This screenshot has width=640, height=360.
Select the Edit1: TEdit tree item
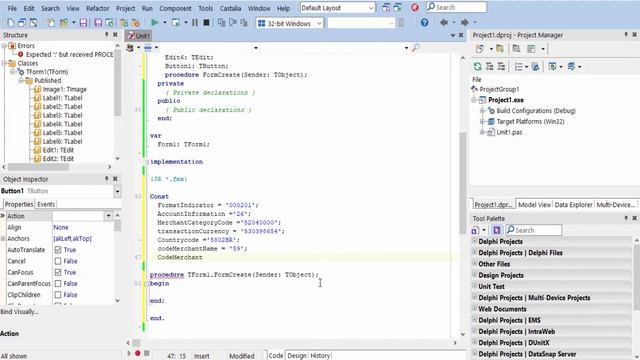coord(58,150)
